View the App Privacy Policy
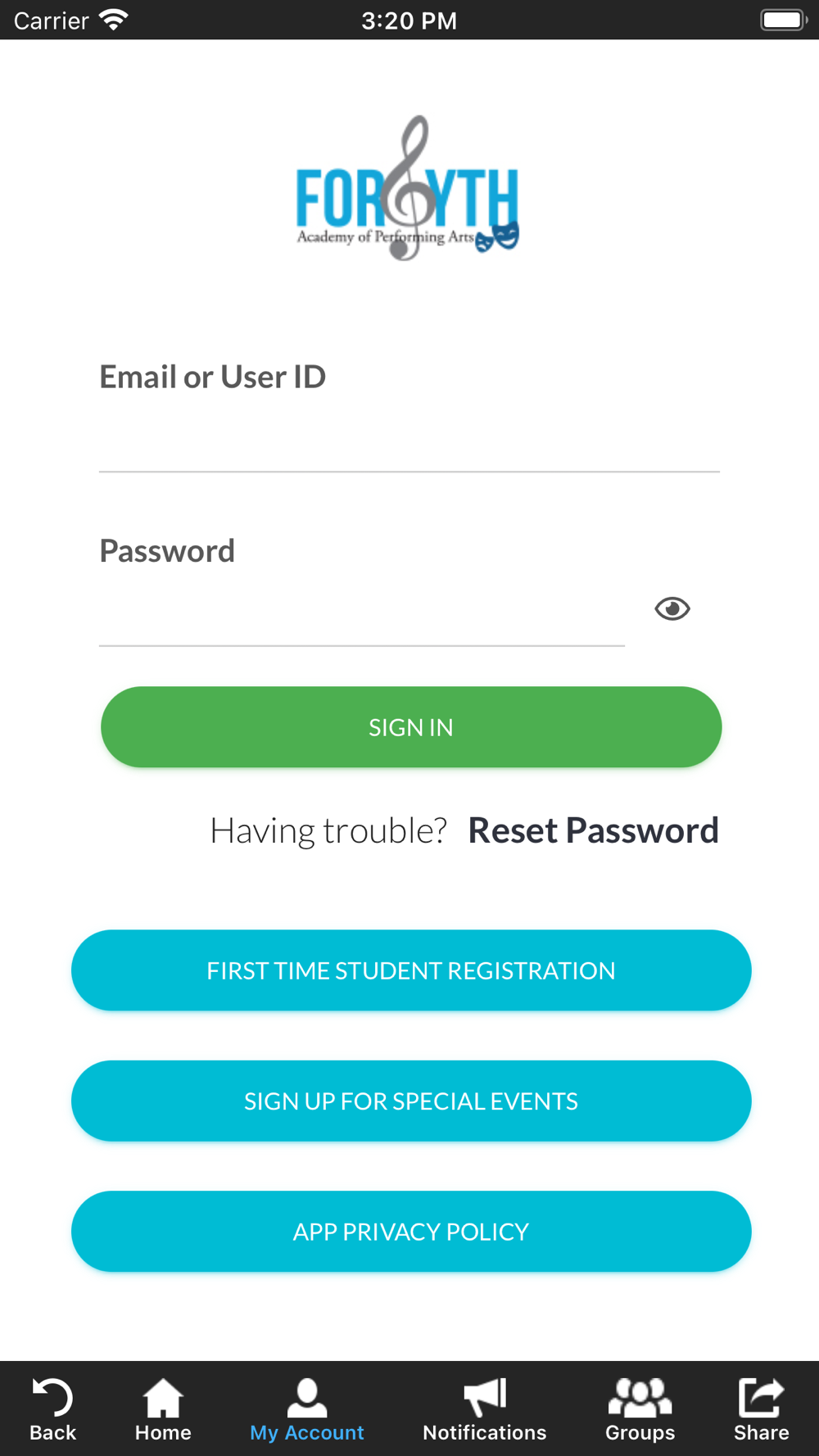Viewport: 819px width, 1456px height. [411, 1232]
